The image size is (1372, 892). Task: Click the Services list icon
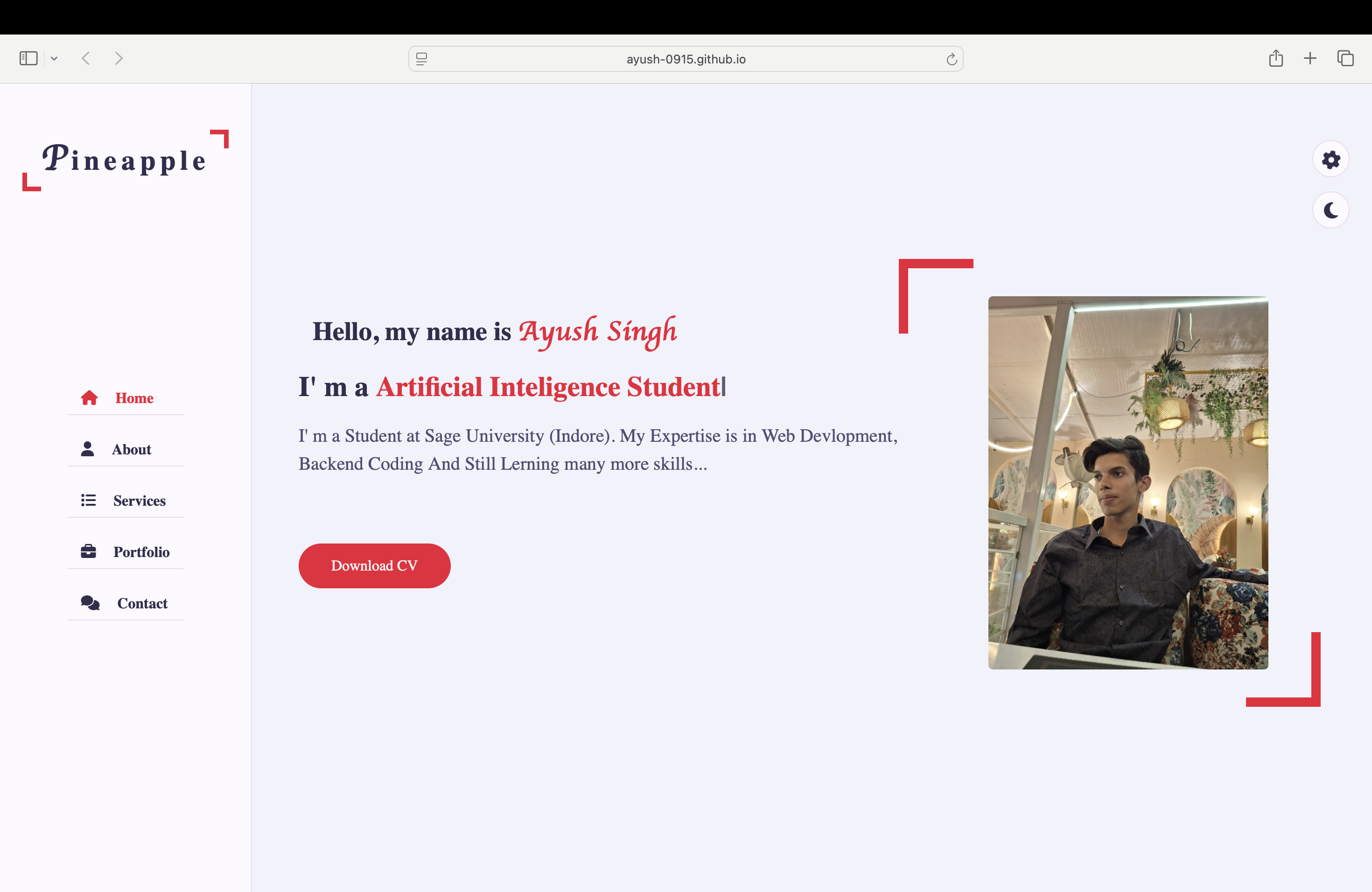pos(88,500)
